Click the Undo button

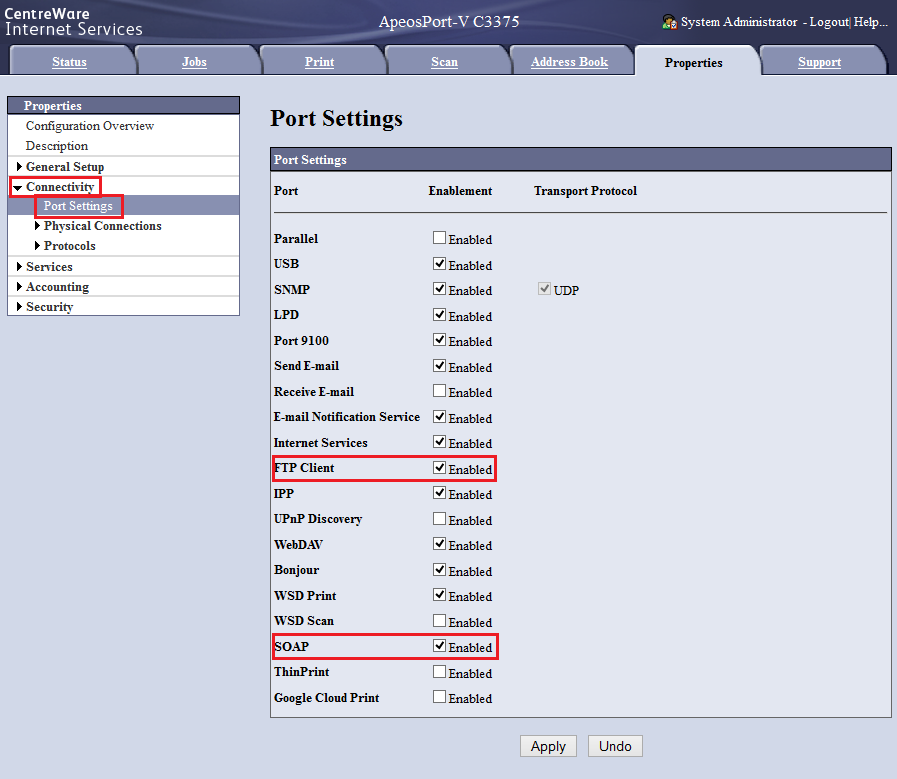[615, 746]
